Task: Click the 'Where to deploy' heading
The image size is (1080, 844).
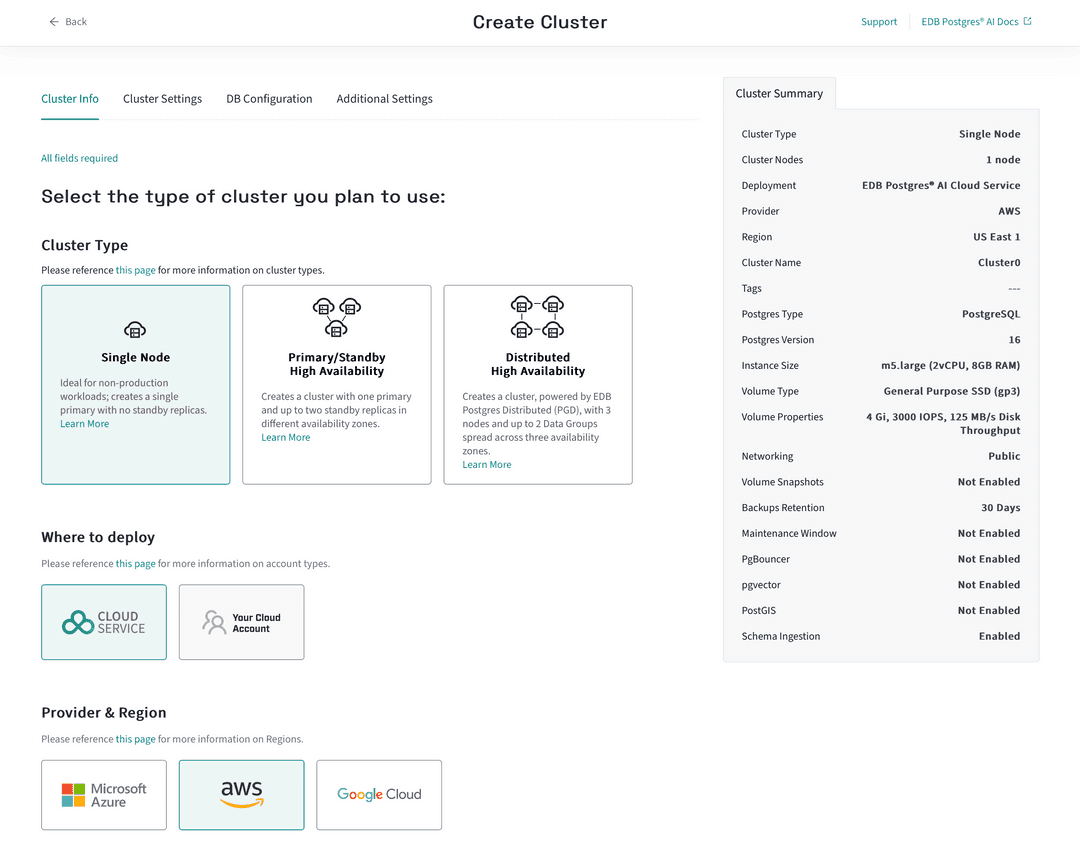Action: [98, 537]
